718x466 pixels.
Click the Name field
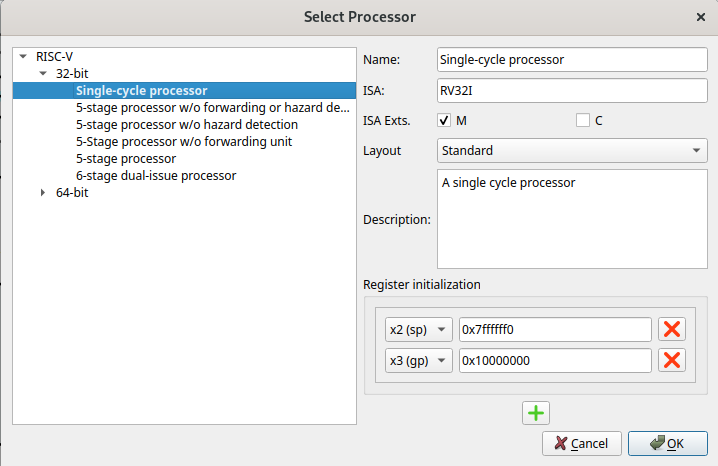point(572,60)
